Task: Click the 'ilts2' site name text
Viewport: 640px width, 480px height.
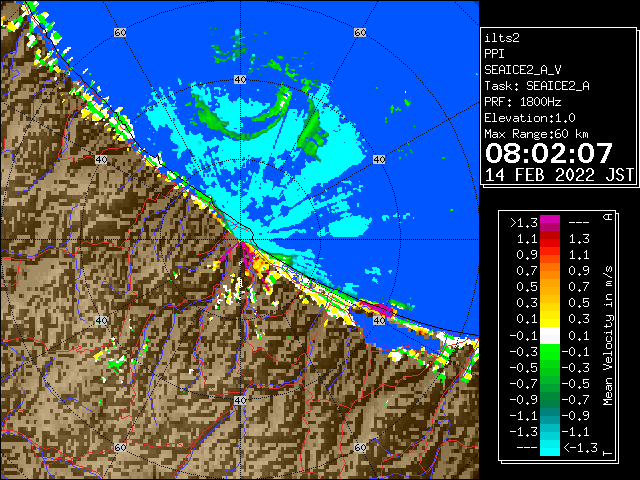Action: tap(502, 38)
